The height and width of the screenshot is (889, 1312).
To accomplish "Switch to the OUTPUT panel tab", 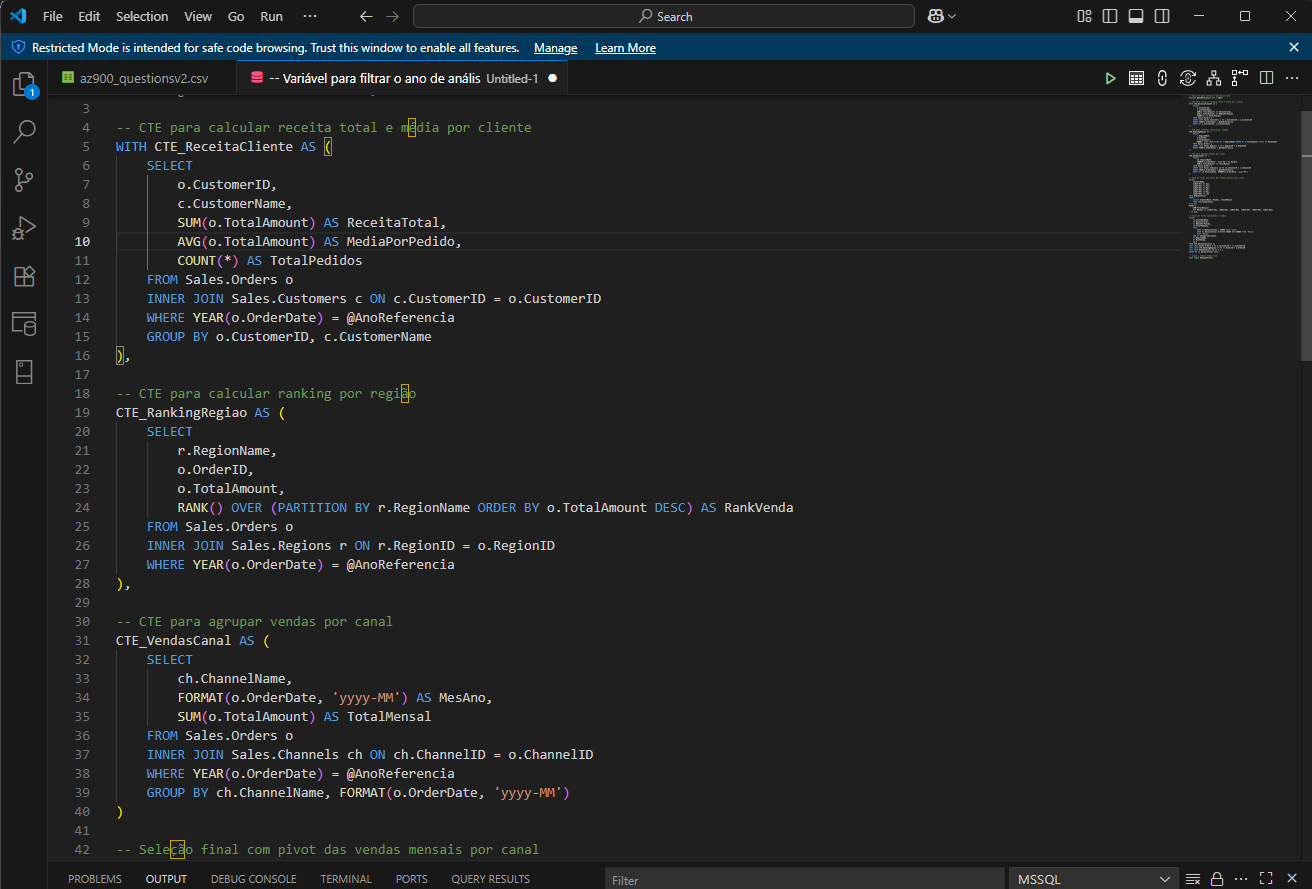I will click(166, 879).
